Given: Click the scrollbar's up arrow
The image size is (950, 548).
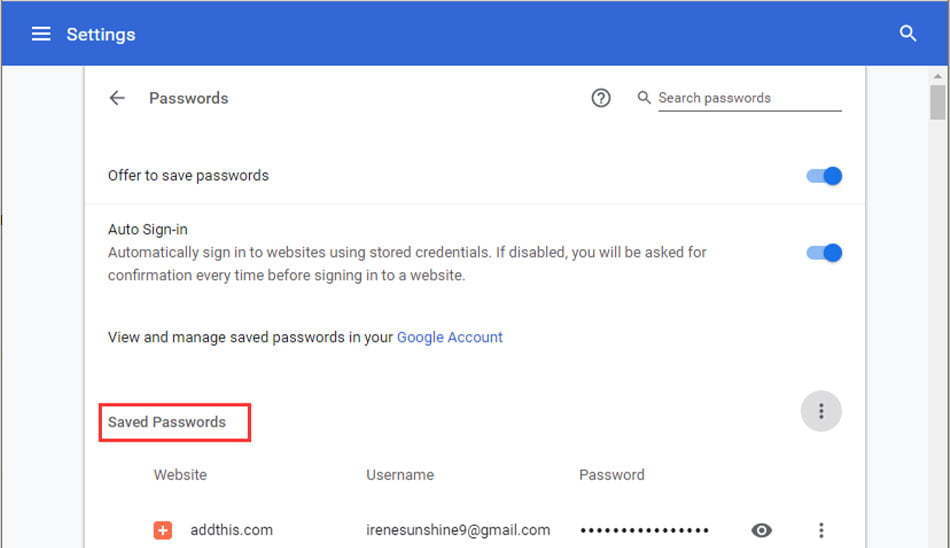Looking at the screenshot, I should [x=938, y=76].
